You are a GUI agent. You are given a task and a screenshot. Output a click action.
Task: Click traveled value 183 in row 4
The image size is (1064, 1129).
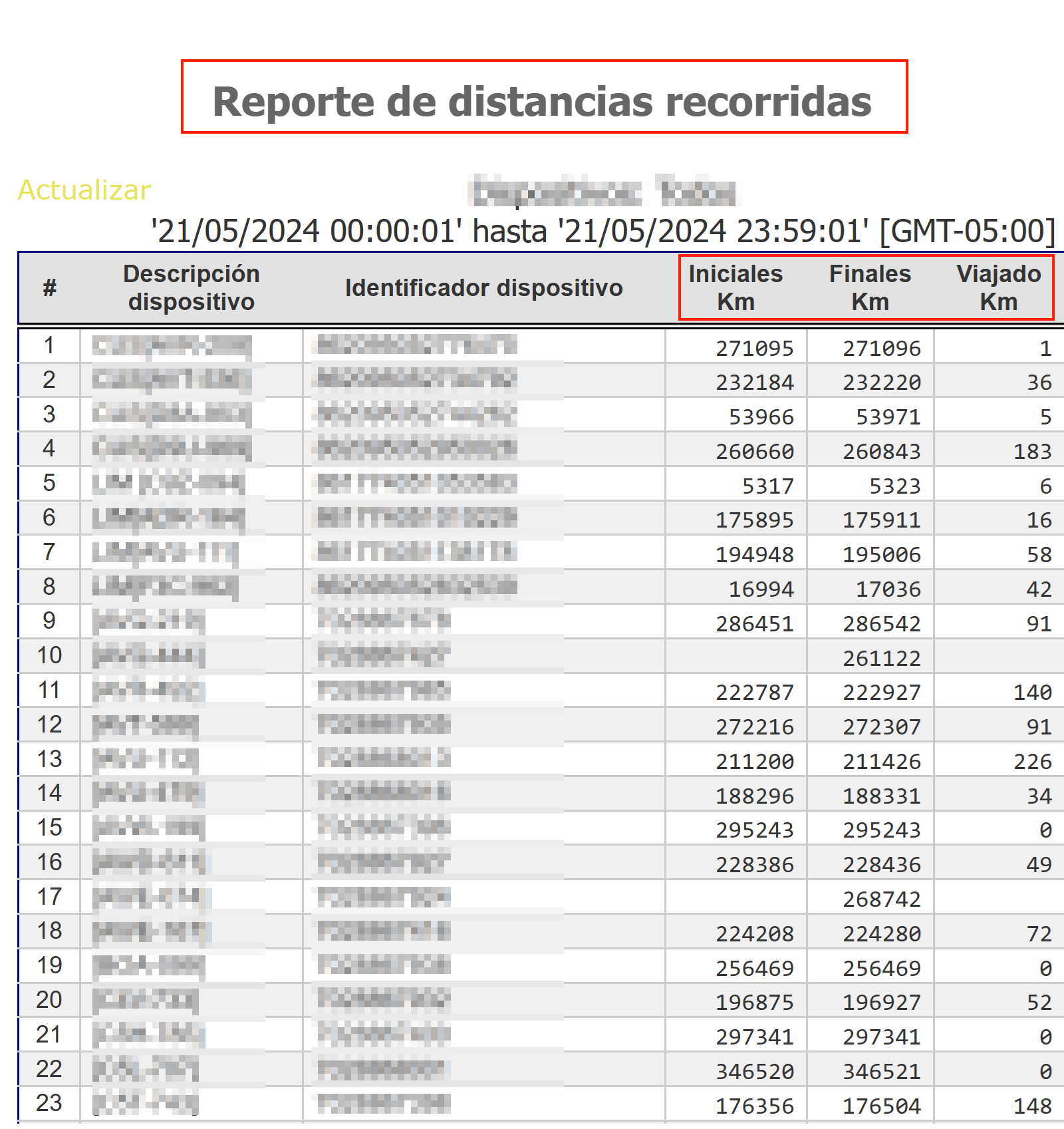click(x=1031, y=452)
